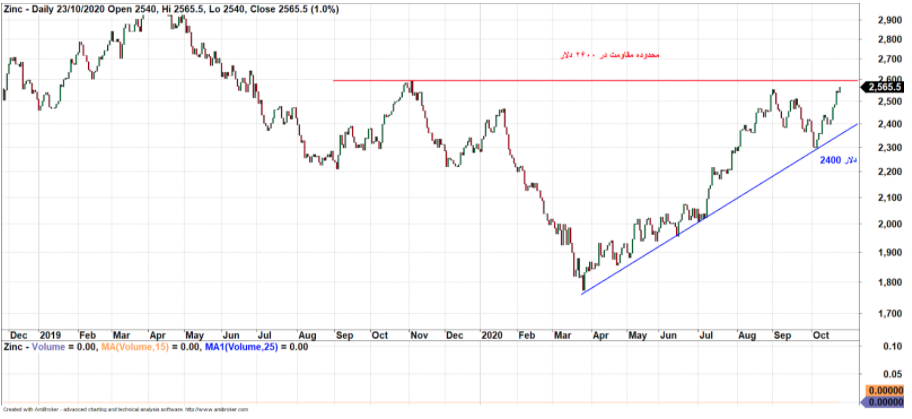Click the 2019 year label on time axis

coord(51,332)
